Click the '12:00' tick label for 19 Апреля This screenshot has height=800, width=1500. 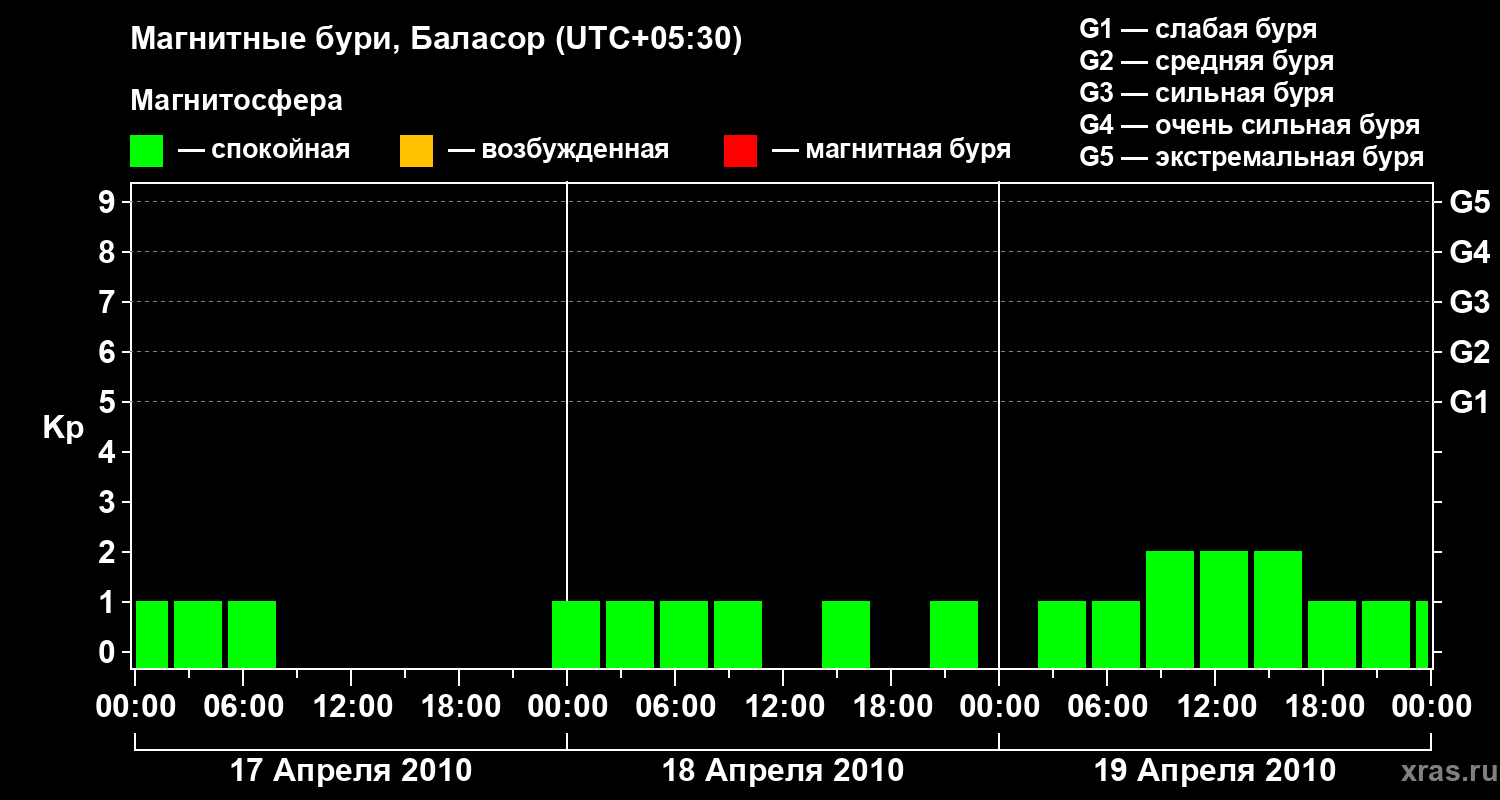1215,706
